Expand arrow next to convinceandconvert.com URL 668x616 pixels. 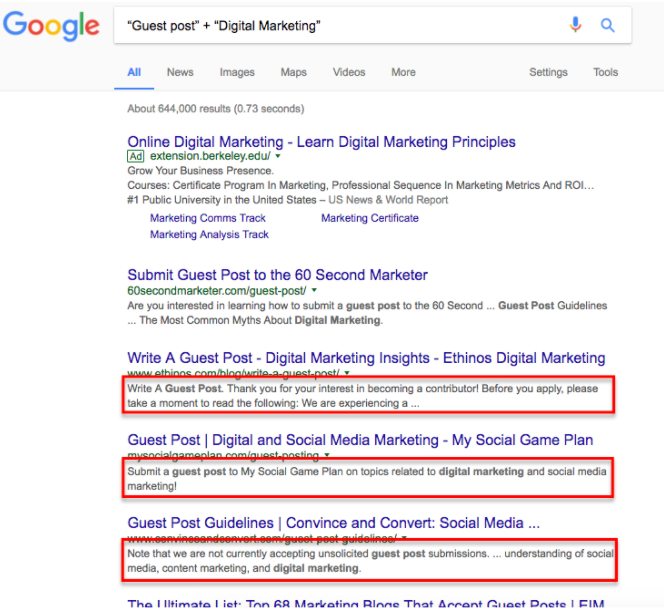coord(404,538)
